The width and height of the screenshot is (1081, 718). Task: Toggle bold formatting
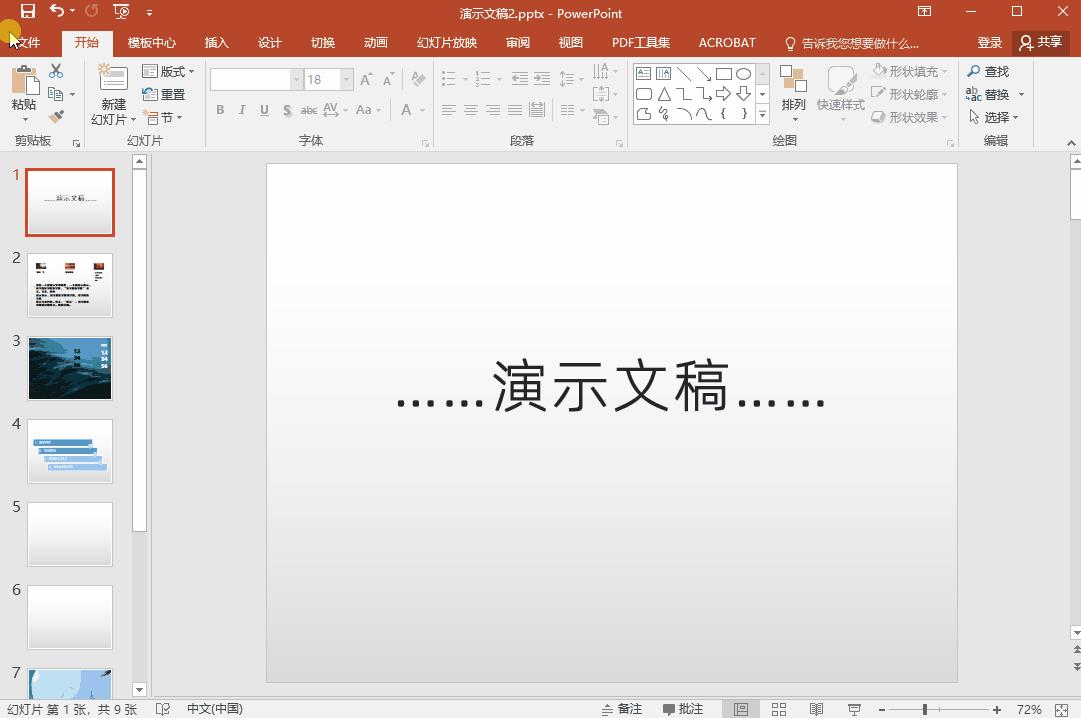pyautogui.click(x=220, y=110)
